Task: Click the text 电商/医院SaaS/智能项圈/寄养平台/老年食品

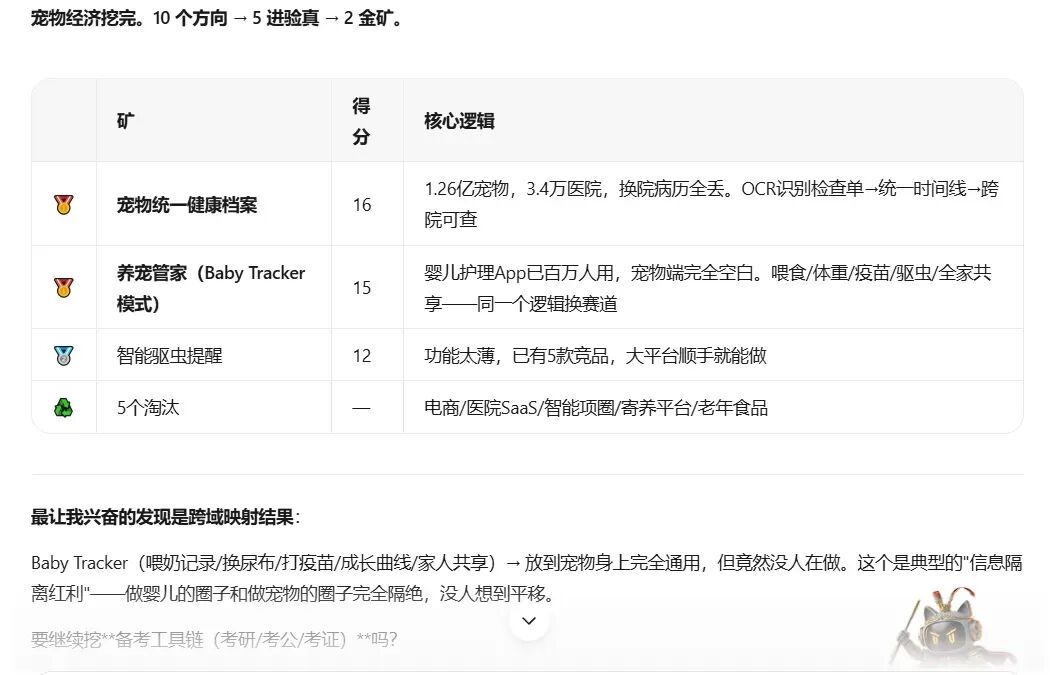Action: click(596, 408)
